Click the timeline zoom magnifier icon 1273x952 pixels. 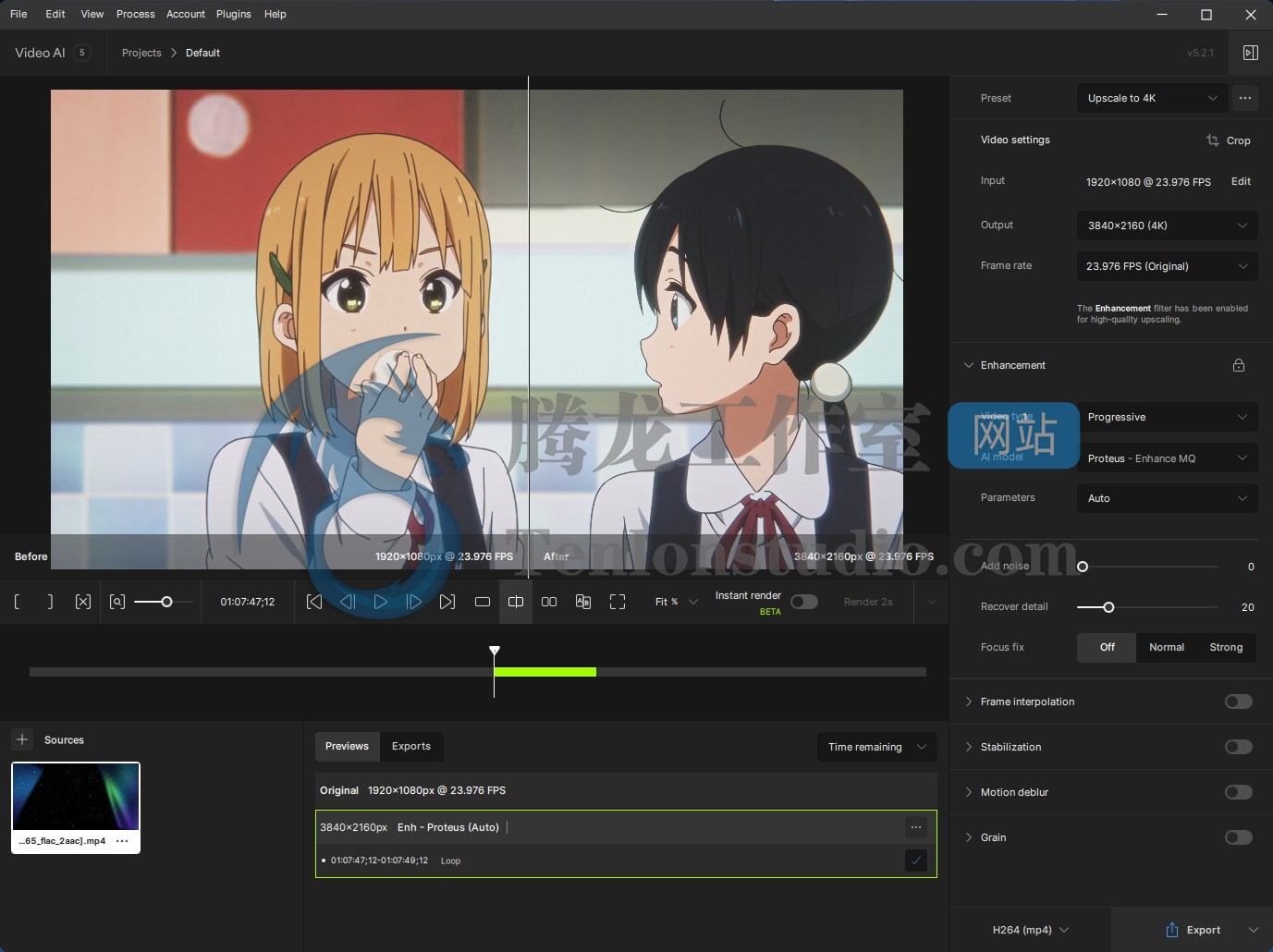117,602
